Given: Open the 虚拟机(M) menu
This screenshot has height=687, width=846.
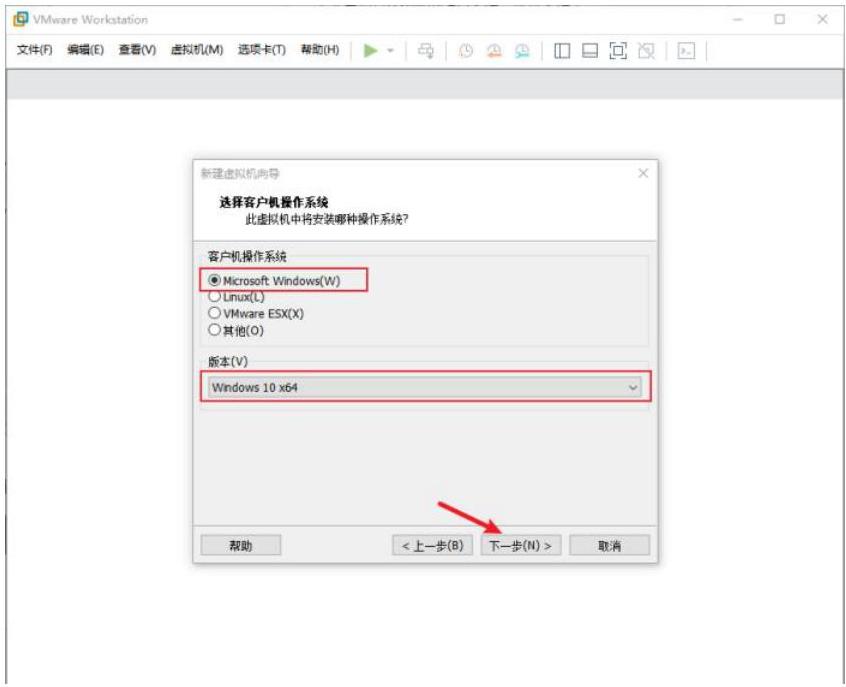Looking at the screenshot, I should 197,50.
